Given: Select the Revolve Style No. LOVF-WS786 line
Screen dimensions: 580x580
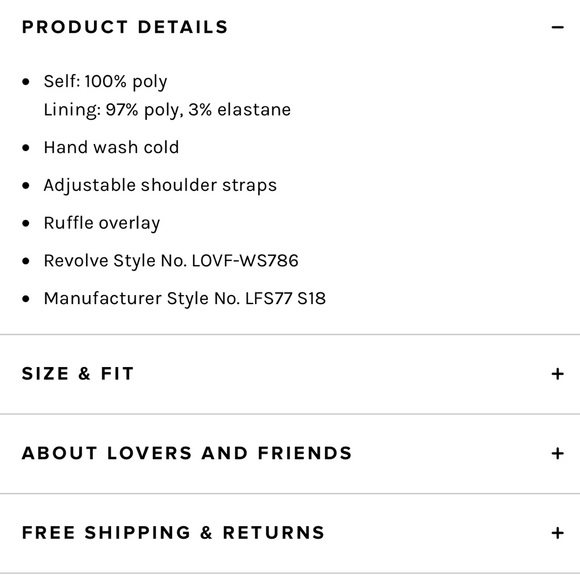Looking at the screenshot, I should tap(171, 260).
